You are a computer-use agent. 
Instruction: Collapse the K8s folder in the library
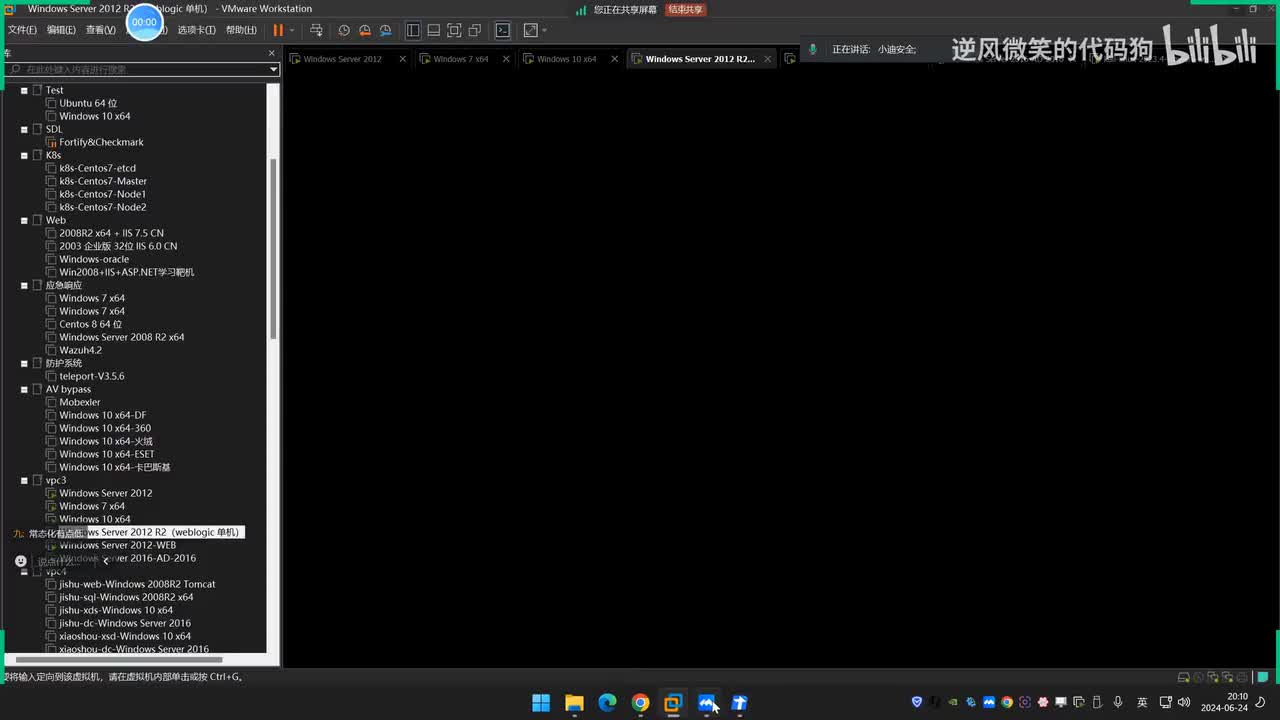pyautogui.click(x=24, y=155)
